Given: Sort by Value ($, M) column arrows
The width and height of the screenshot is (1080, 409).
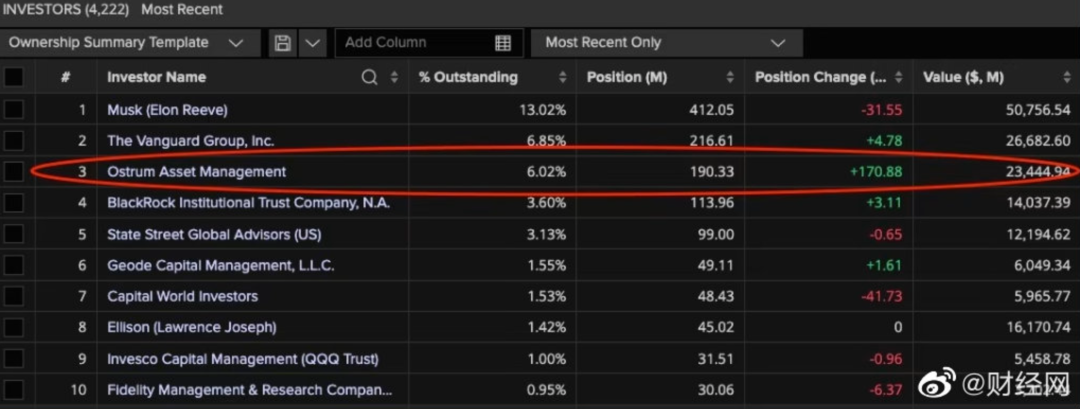Looking at the screenshot, I should 1067,77.
